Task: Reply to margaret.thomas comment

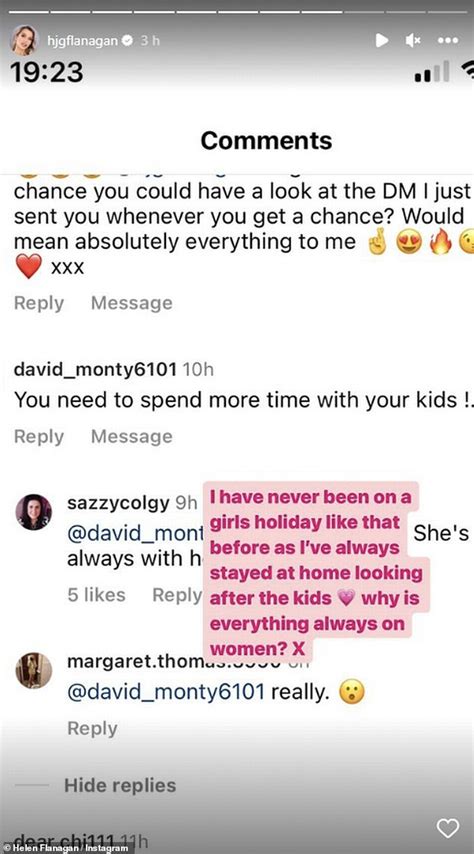Action: [93, 728]
